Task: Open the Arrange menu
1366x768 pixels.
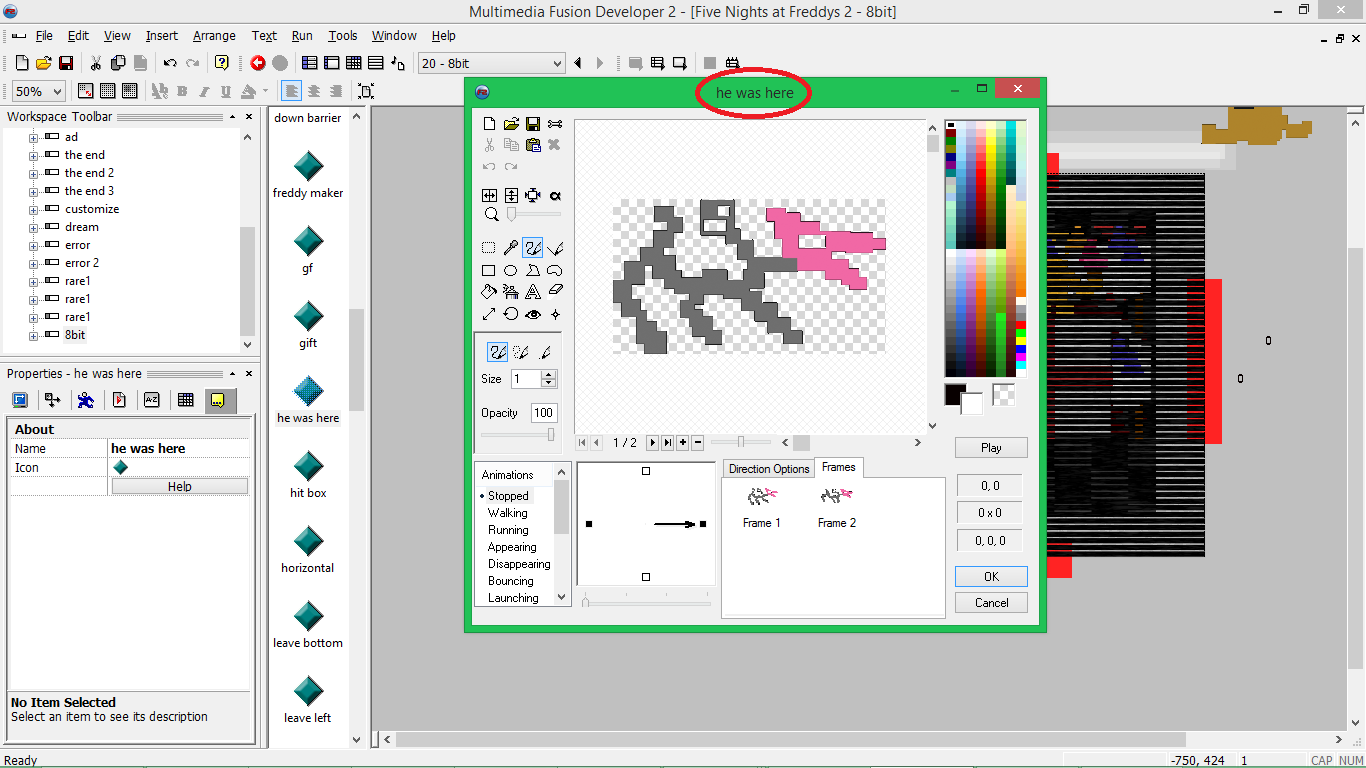Action: (214, 36)
